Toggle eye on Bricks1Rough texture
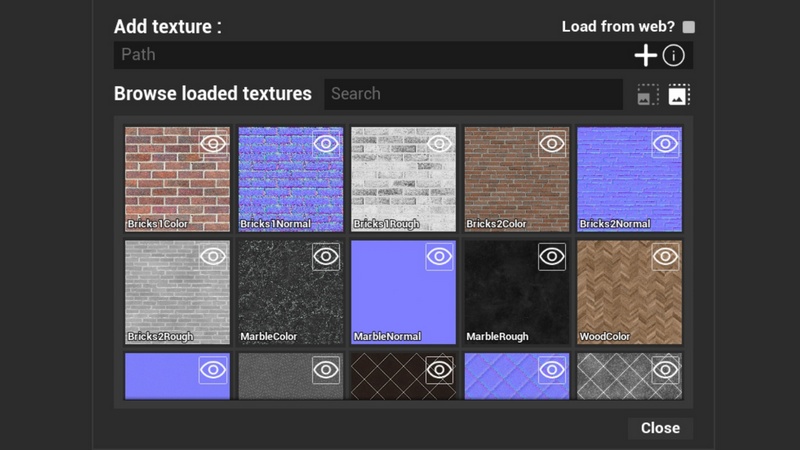Viewport: 800px width, 450px height. point(439,144)
